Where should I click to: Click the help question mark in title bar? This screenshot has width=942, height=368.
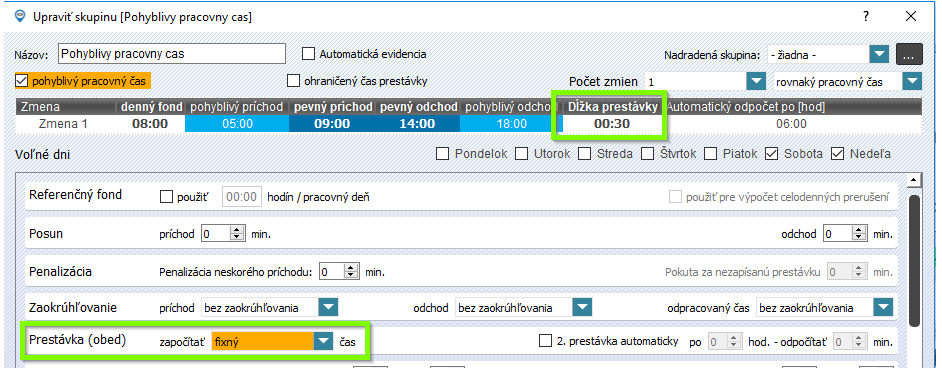(x=866, y=17)
